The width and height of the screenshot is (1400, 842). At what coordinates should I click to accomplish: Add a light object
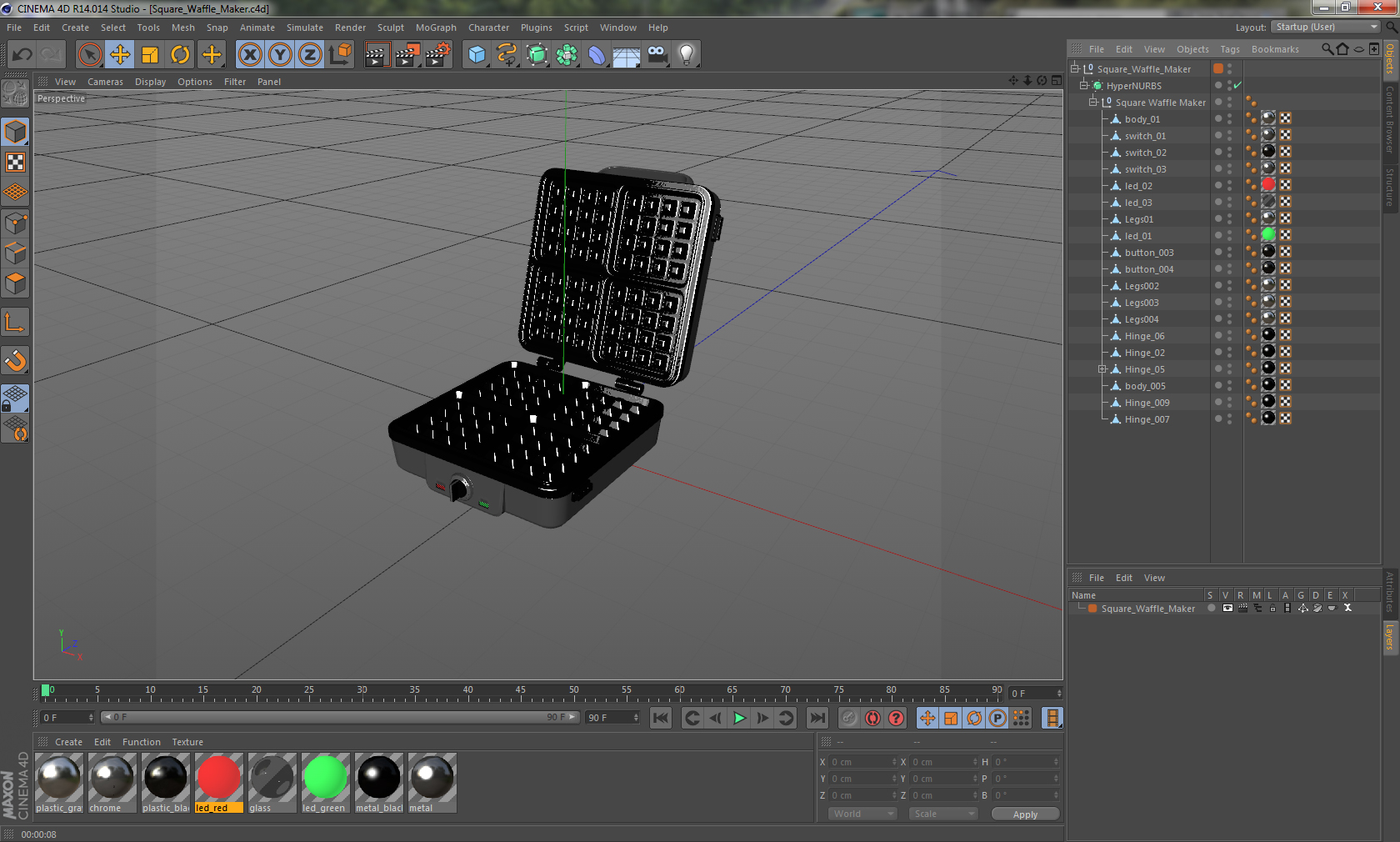[x=687, y=55]
